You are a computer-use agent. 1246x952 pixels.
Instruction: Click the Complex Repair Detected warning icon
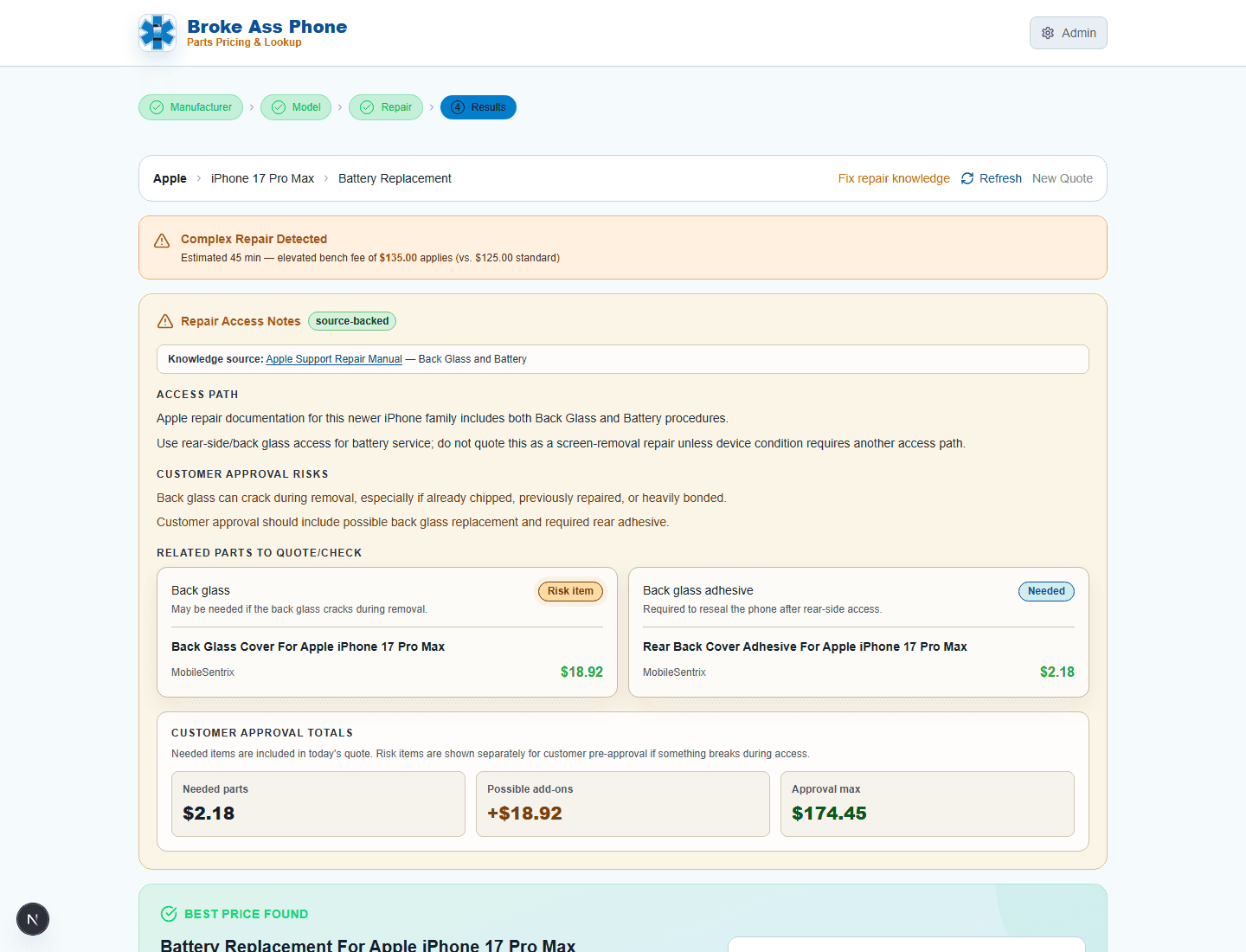point(162,241)
